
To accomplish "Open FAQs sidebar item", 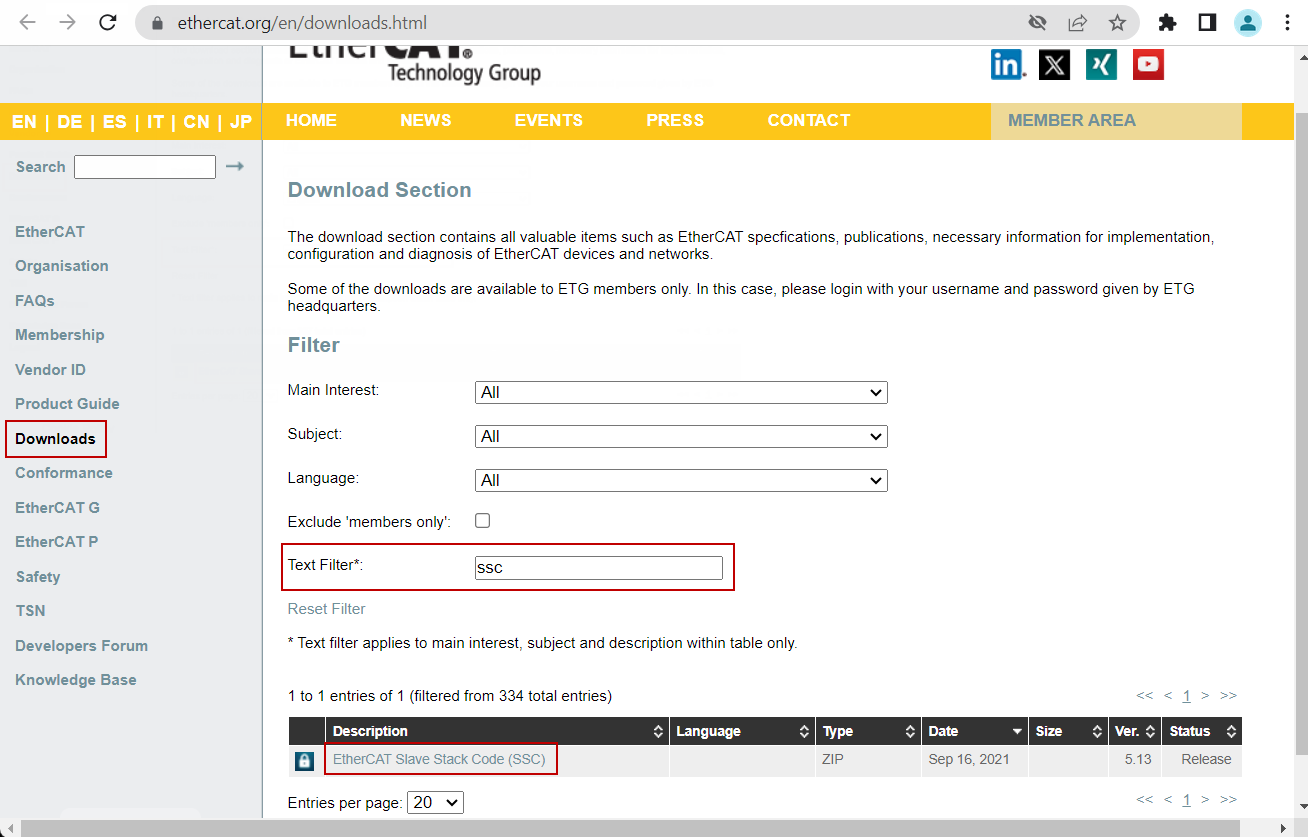I will click(35, 301).
